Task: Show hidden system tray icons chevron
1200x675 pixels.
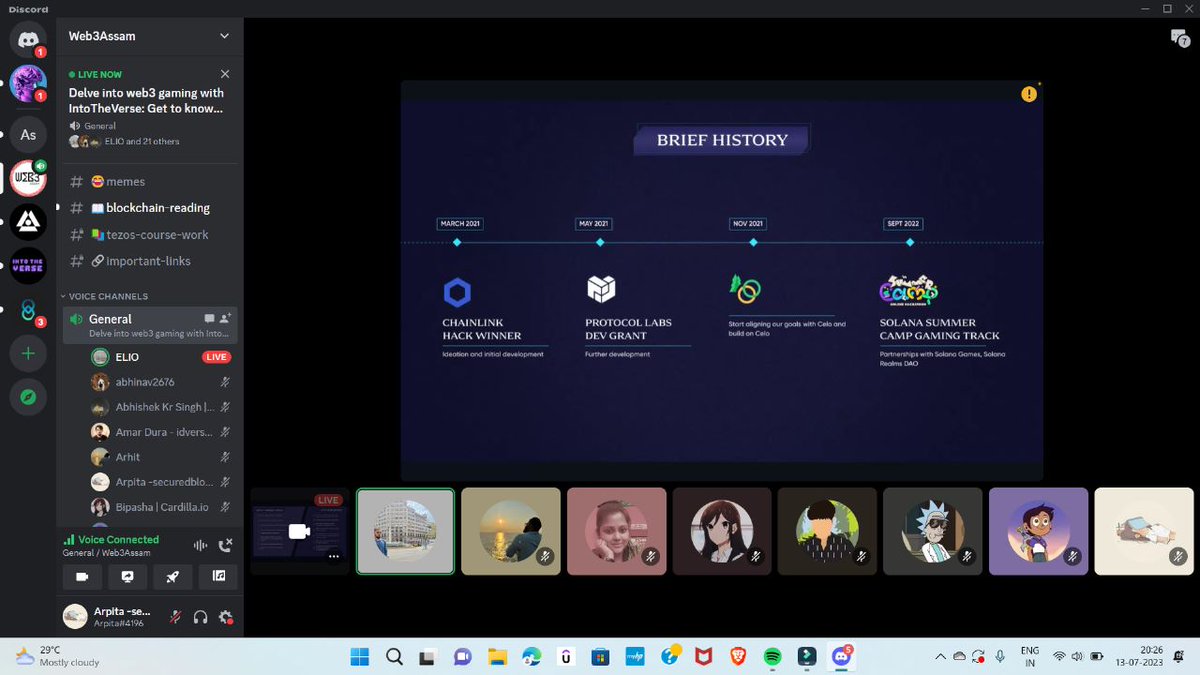Action: coord(939,657)
